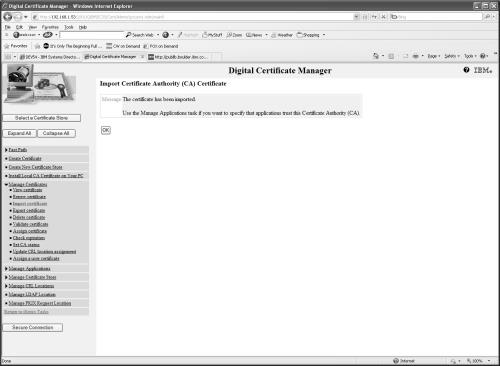Expand the Manage Certificate Store section

[6, 277]
